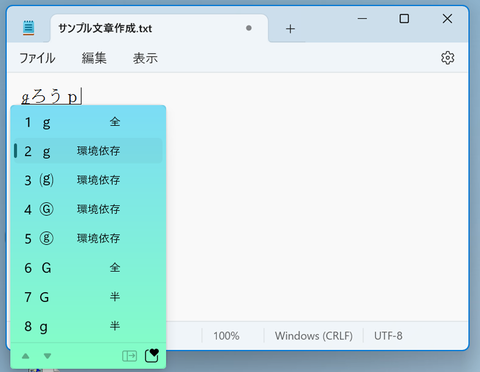Open the emoji panel heart icon
The height and width of the screenshot is (372, 480).
[x=152, y=355]
